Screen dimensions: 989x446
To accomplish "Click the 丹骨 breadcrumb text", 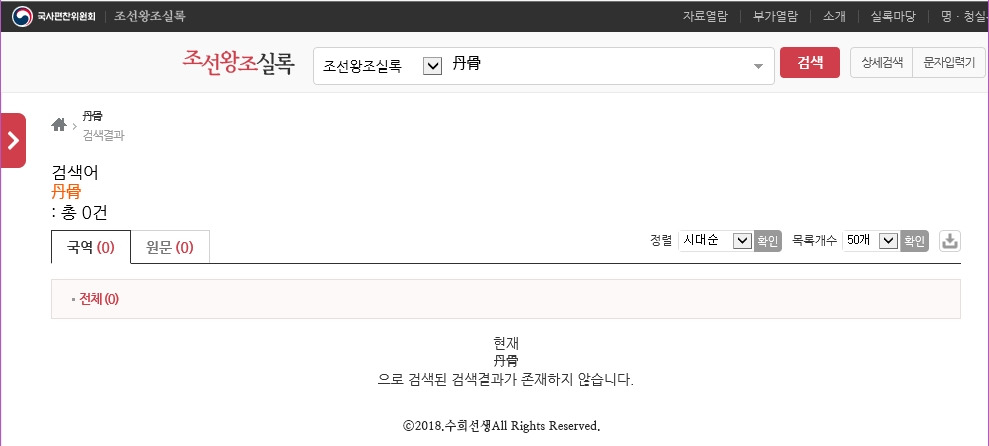I will point(93,115).
